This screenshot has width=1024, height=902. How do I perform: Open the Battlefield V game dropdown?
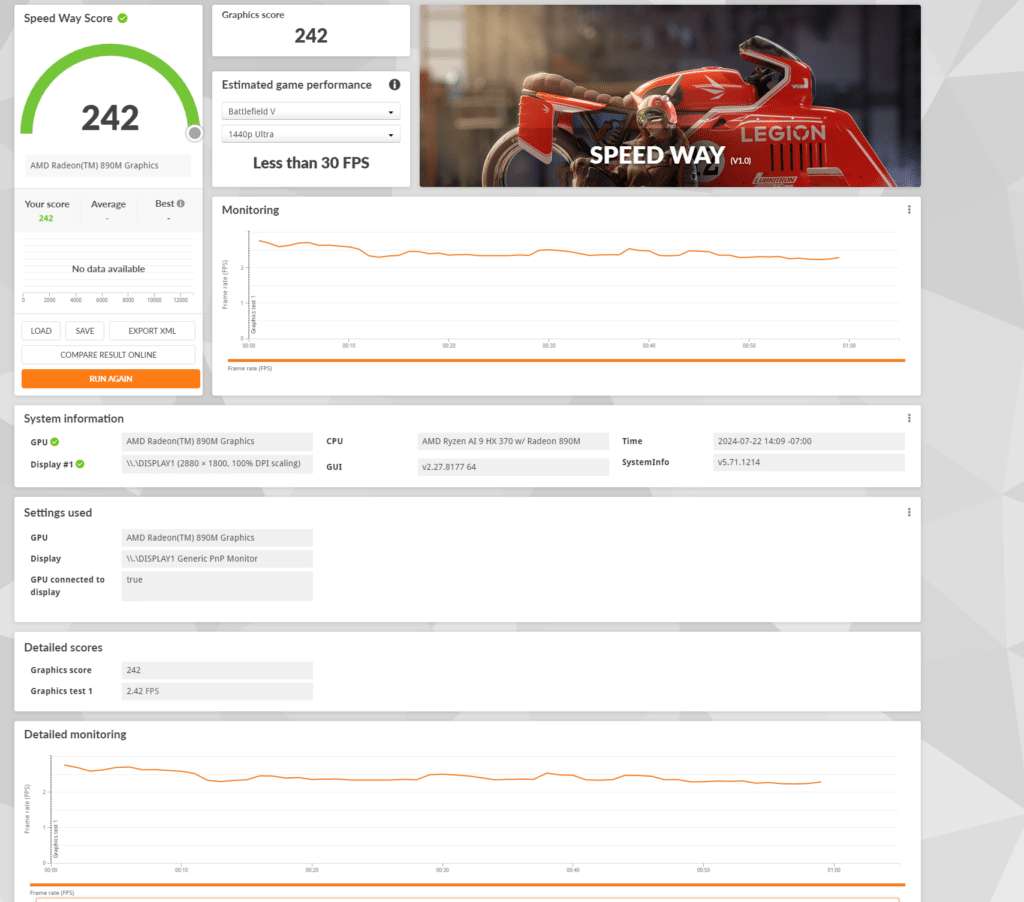point(311,111)
